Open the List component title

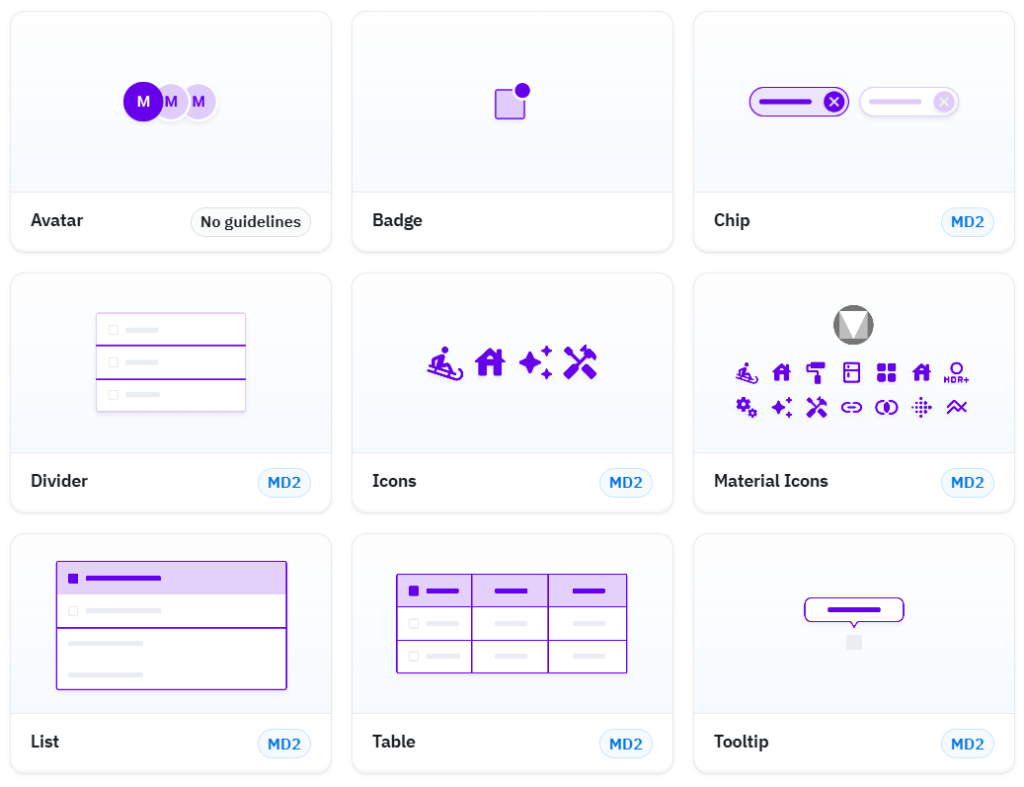click(x=44, y=742)
